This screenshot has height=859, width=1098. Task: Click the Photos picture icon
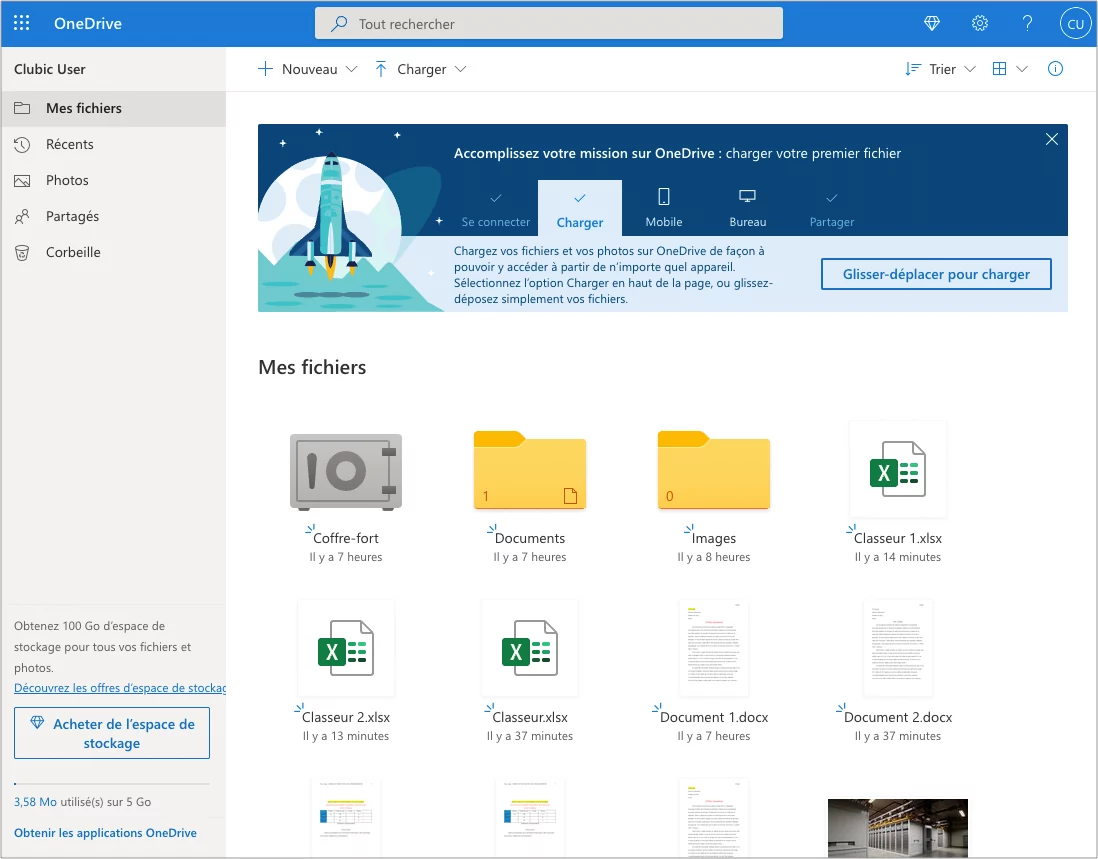22,181
